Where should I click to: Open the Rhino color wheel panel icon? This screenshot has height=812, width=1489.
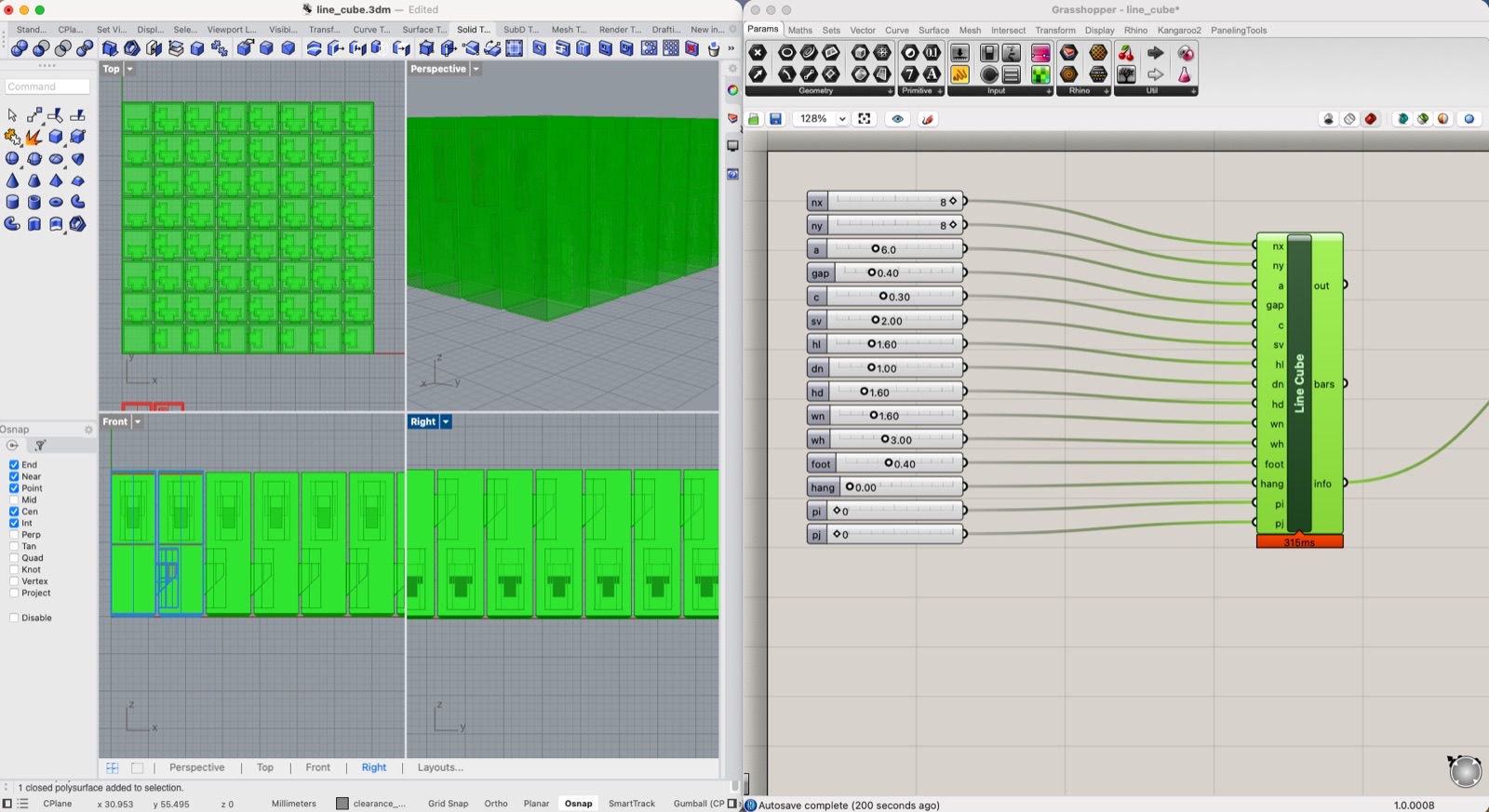click(x=732, y=90)
